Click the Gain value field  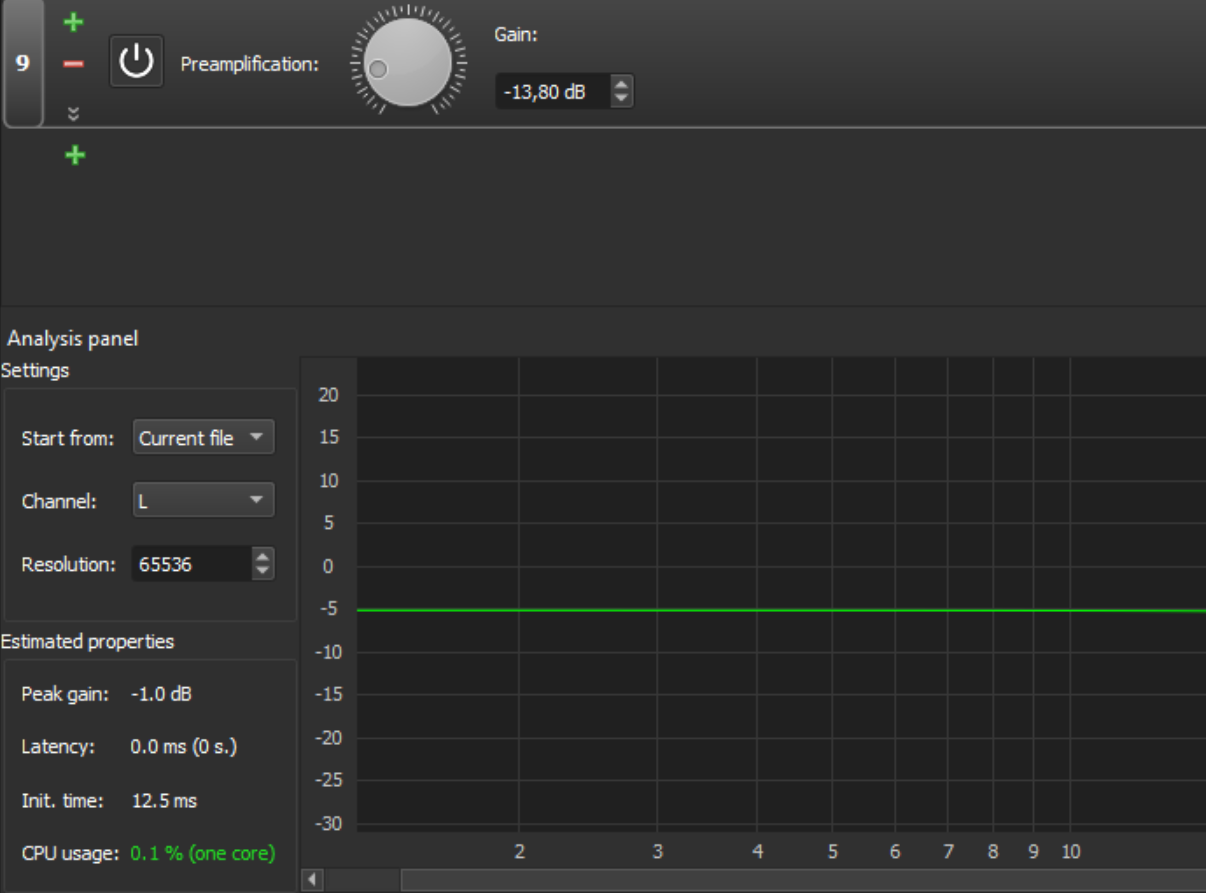[x=551, y=93]
